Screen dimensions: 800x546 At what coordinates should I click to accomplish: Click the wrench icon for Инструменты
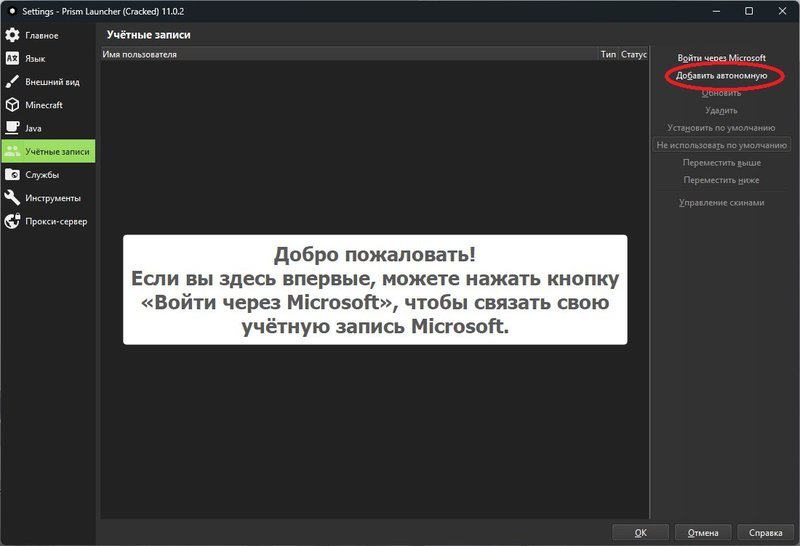point(12,198)
